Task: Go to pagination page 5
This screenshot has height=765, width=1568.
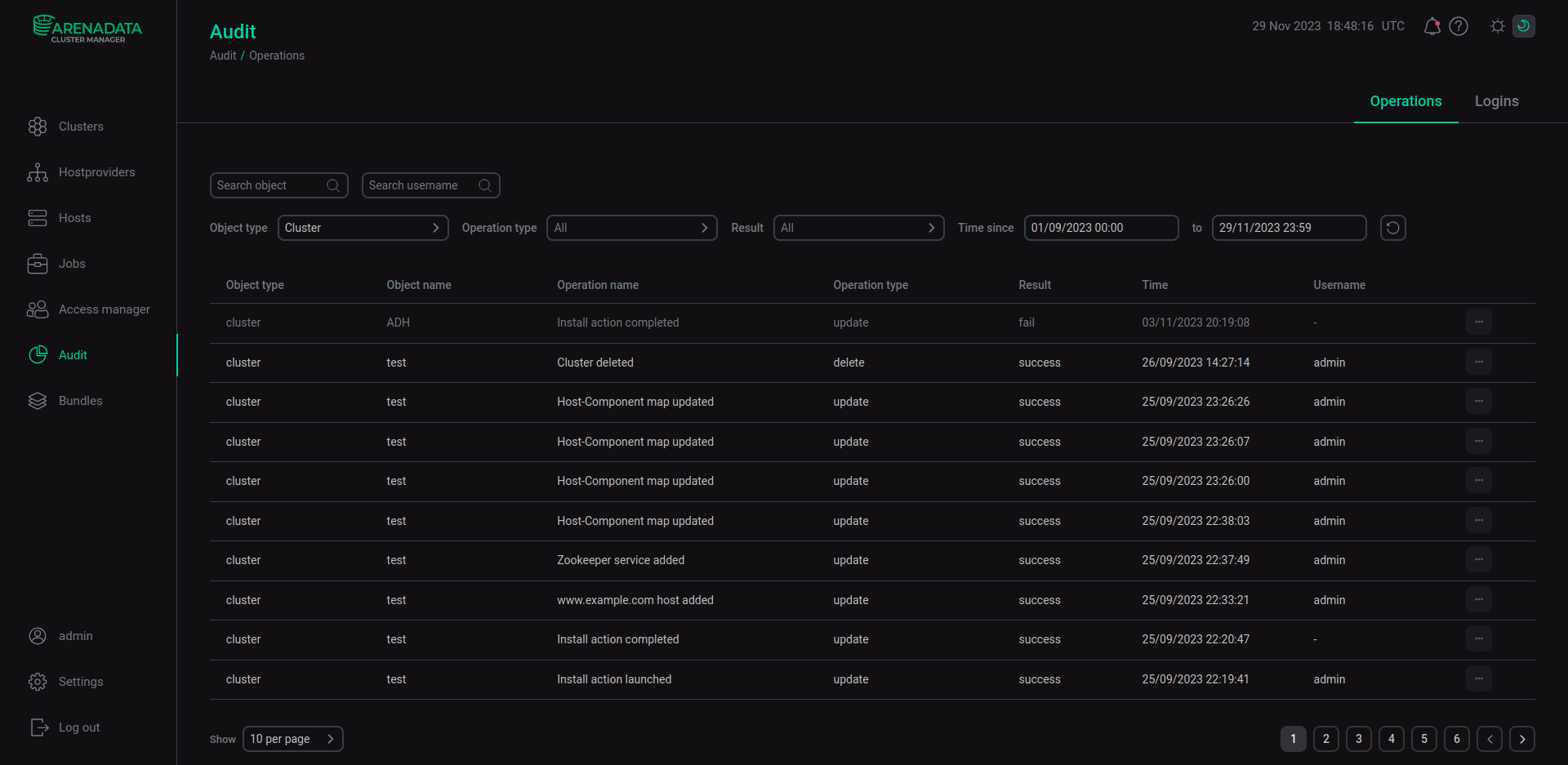Action: click(1424, 739)
